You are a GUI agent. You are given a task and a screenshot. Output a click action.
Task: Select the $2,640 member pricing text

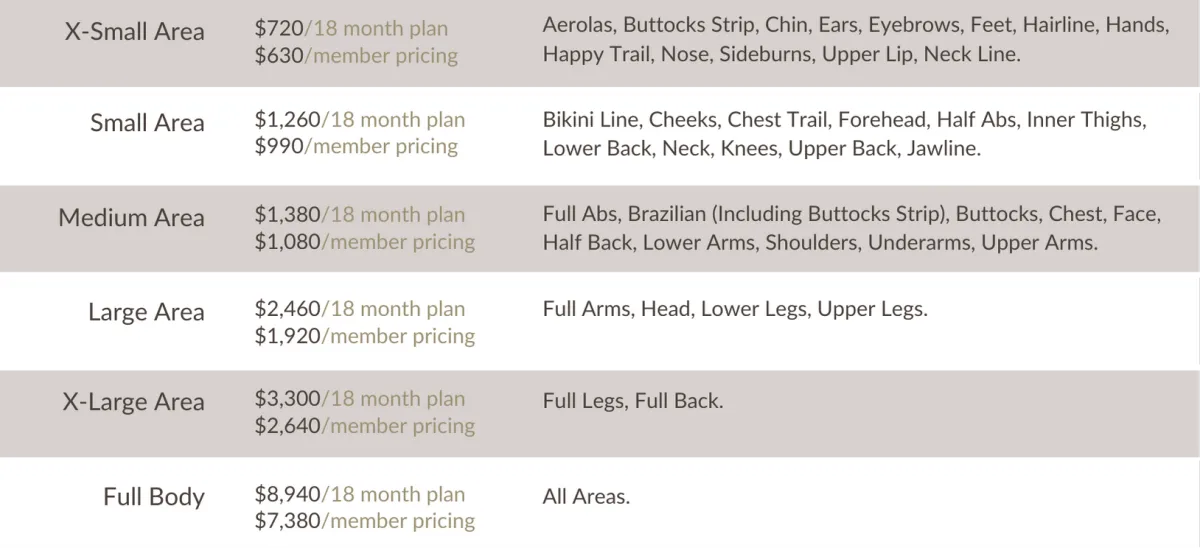pos(365,426)
